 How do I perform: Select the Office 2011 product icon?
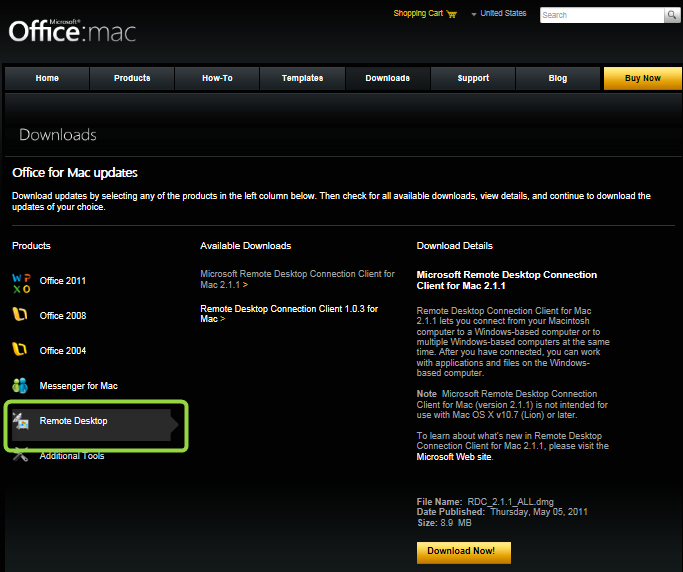click(x=21, y=283)
